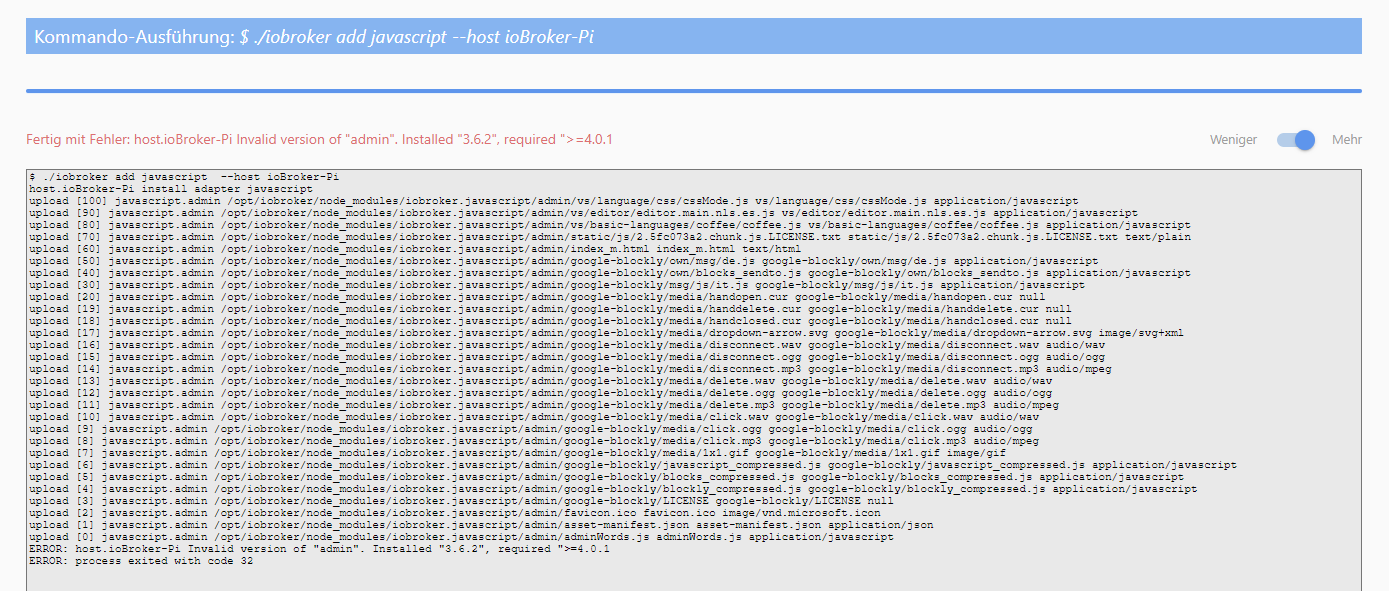
Task: Click the 'upload [4]' blockly_compressed.js log line
Action: (x=612, y=488)
